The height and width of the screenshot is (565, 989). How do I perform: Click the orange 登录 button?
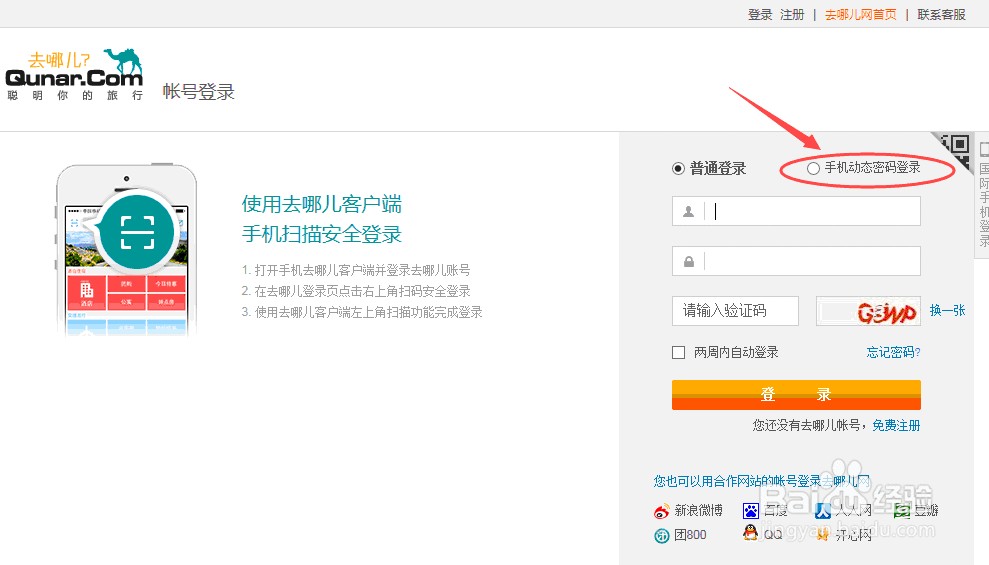[x=796, y=395]
